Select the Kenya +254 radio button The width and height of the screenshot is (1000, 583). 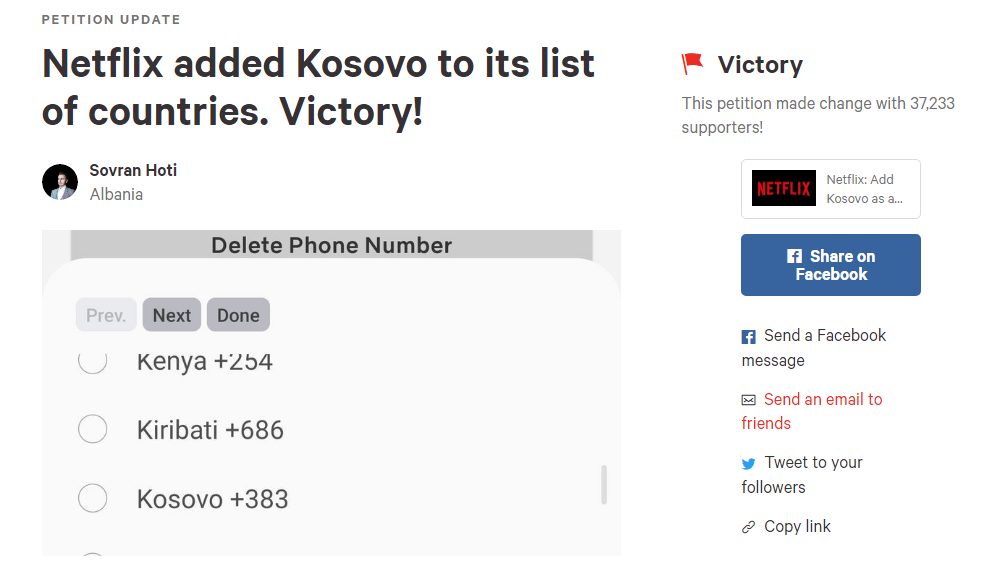[93, 362]
